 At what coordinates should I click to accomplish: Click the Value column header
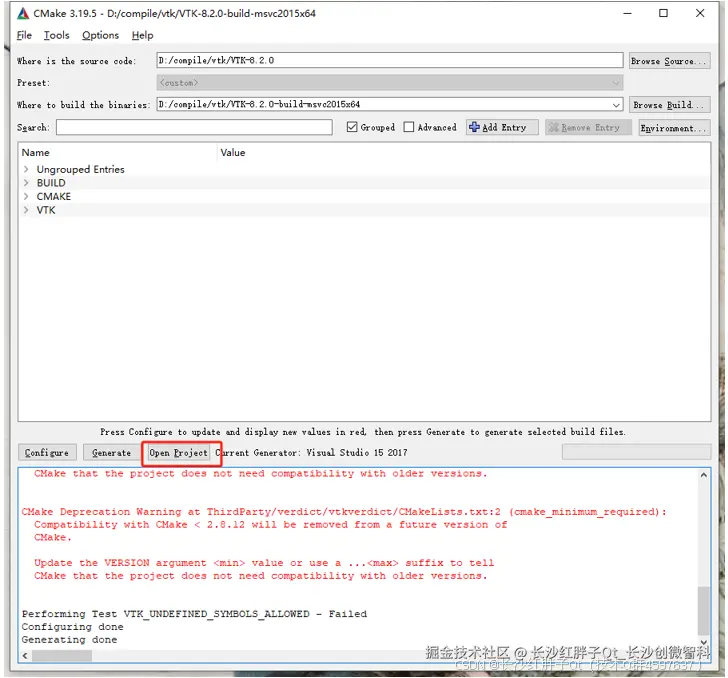pyautogui.click(x=233, y=152)
